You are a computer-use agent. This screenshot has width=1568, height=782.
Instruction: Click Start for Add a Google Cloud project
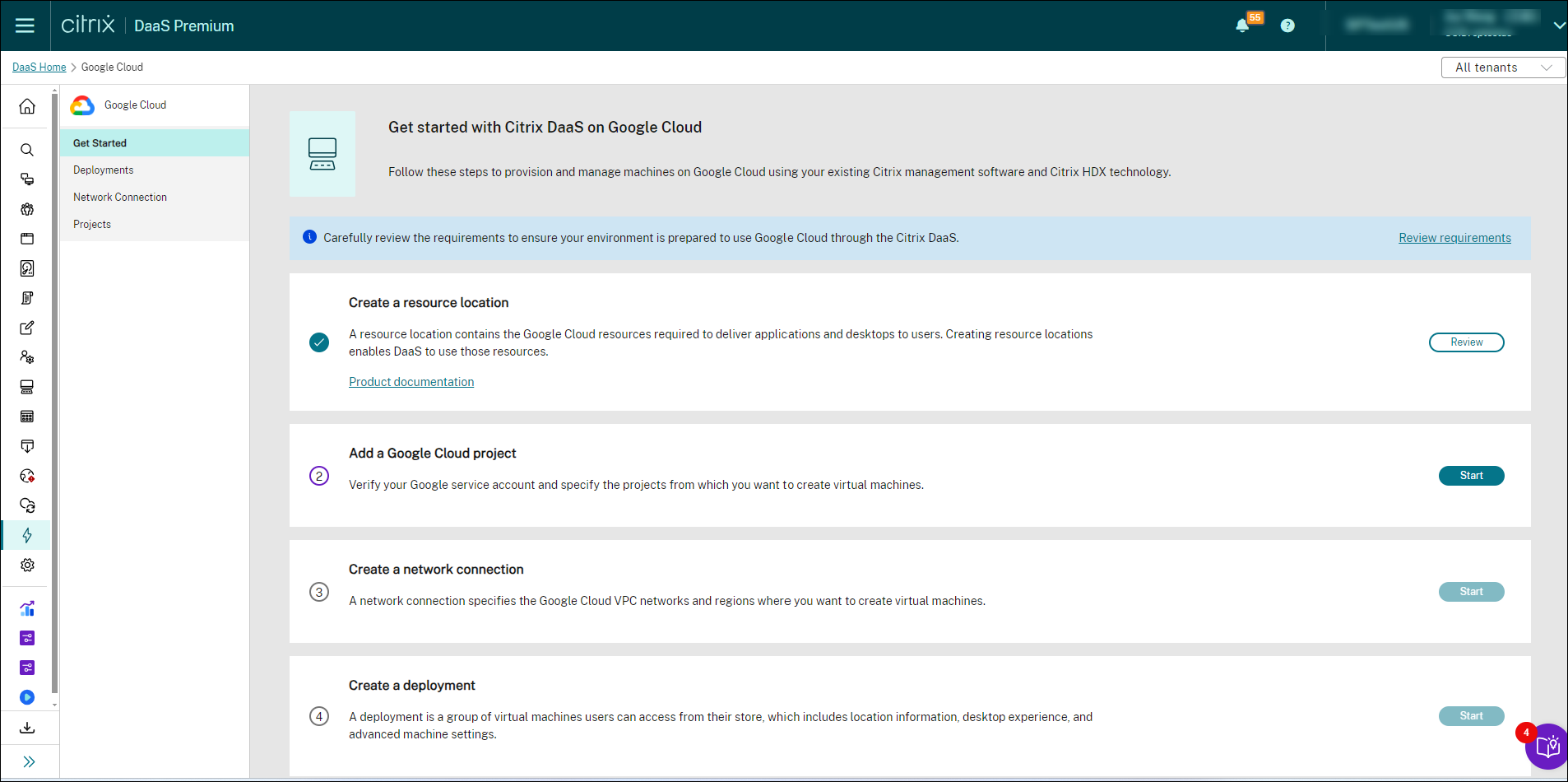tap(1471, 476)
